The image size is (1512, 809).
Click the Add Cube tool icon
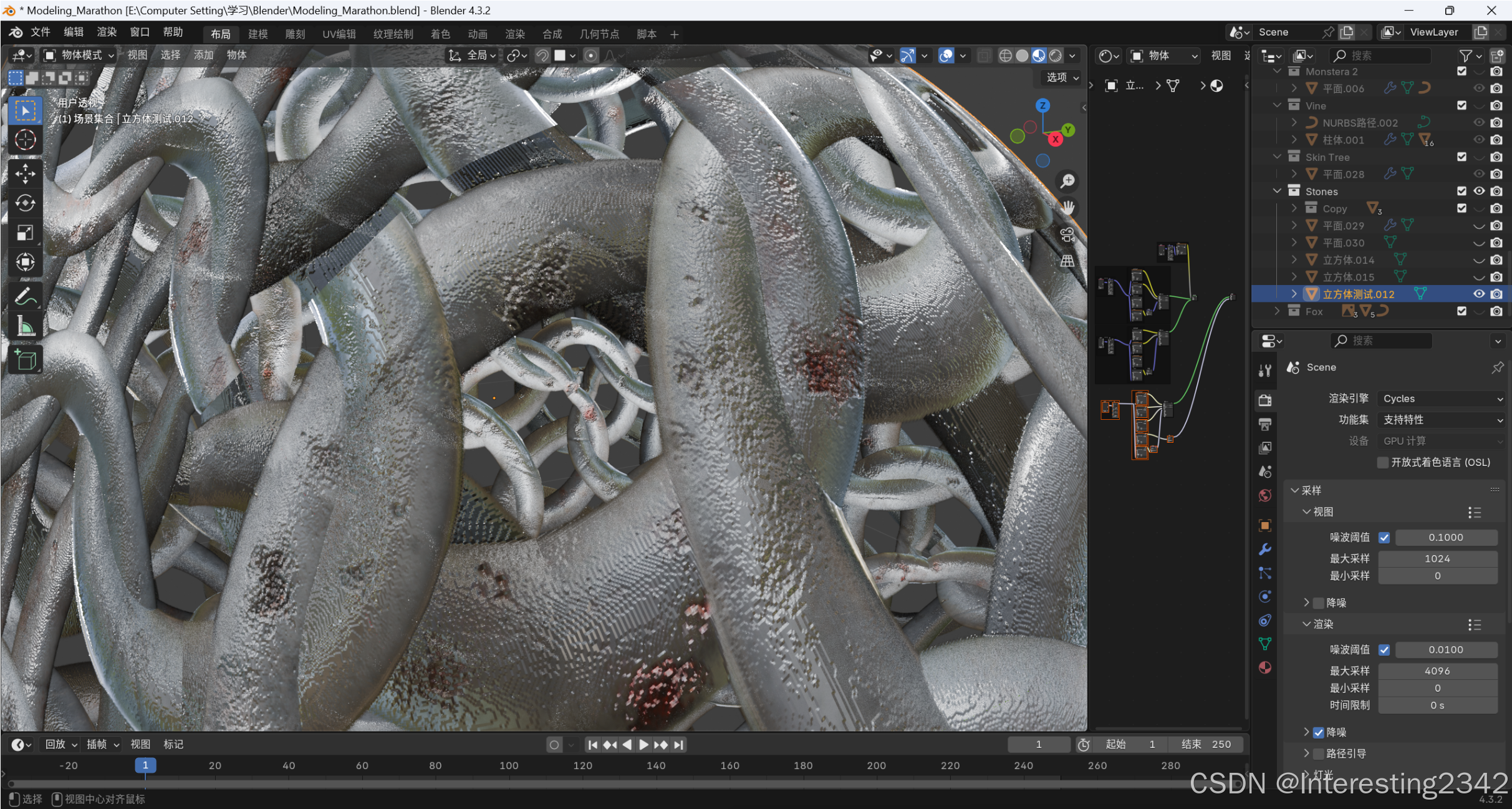coord(25,359)
